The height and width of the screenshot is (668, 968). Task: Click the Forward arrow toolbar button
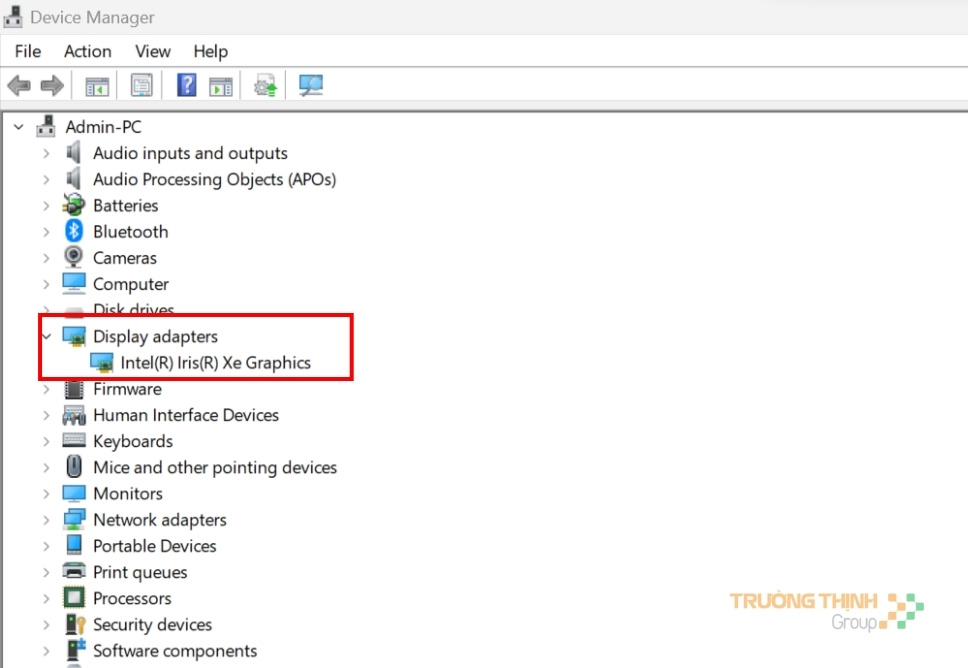51,86
